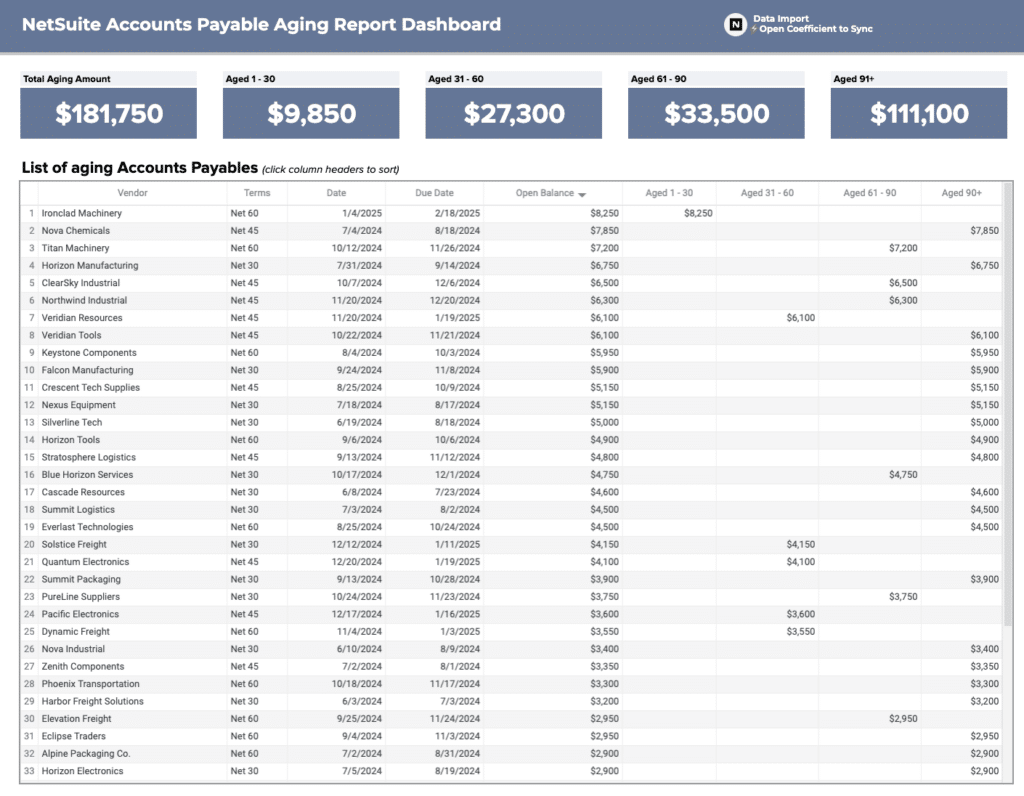Click vendor Phoenix Transportation

90,684
